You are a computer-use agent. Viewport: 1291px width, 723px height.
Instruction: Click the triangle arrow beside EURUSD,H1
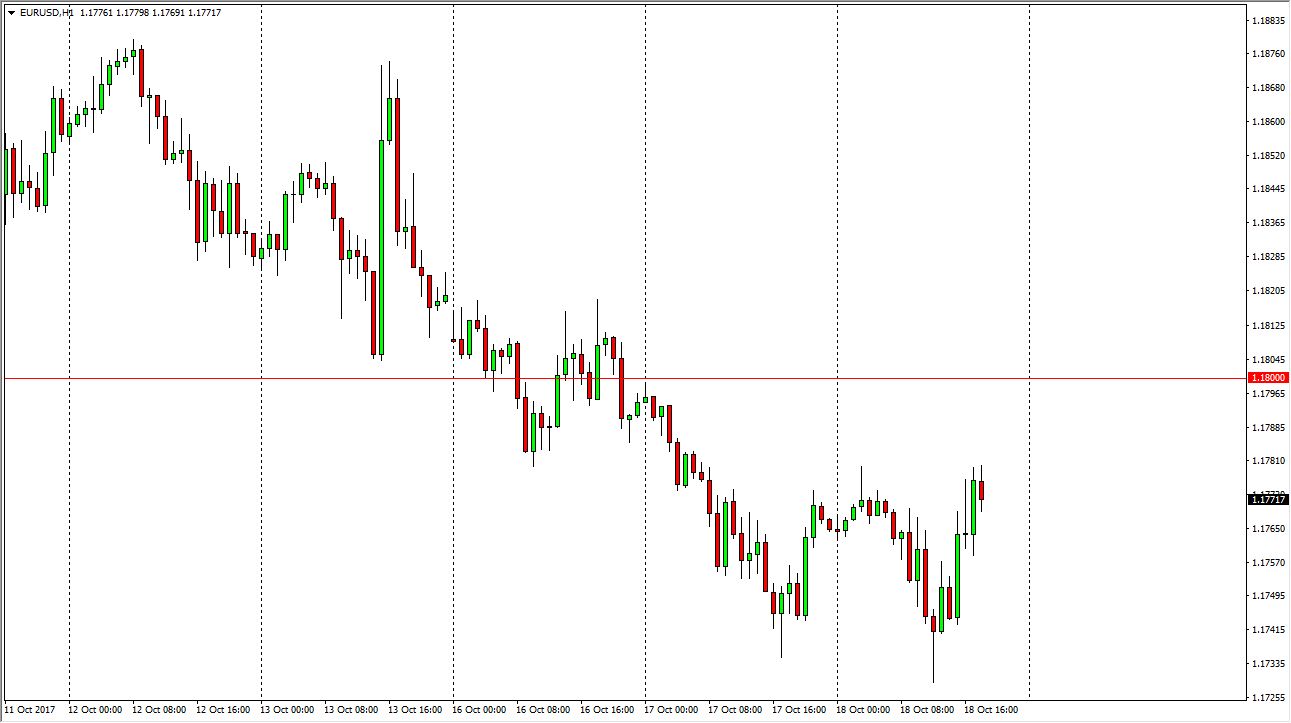pyautogui.click(x=11, y=13)
